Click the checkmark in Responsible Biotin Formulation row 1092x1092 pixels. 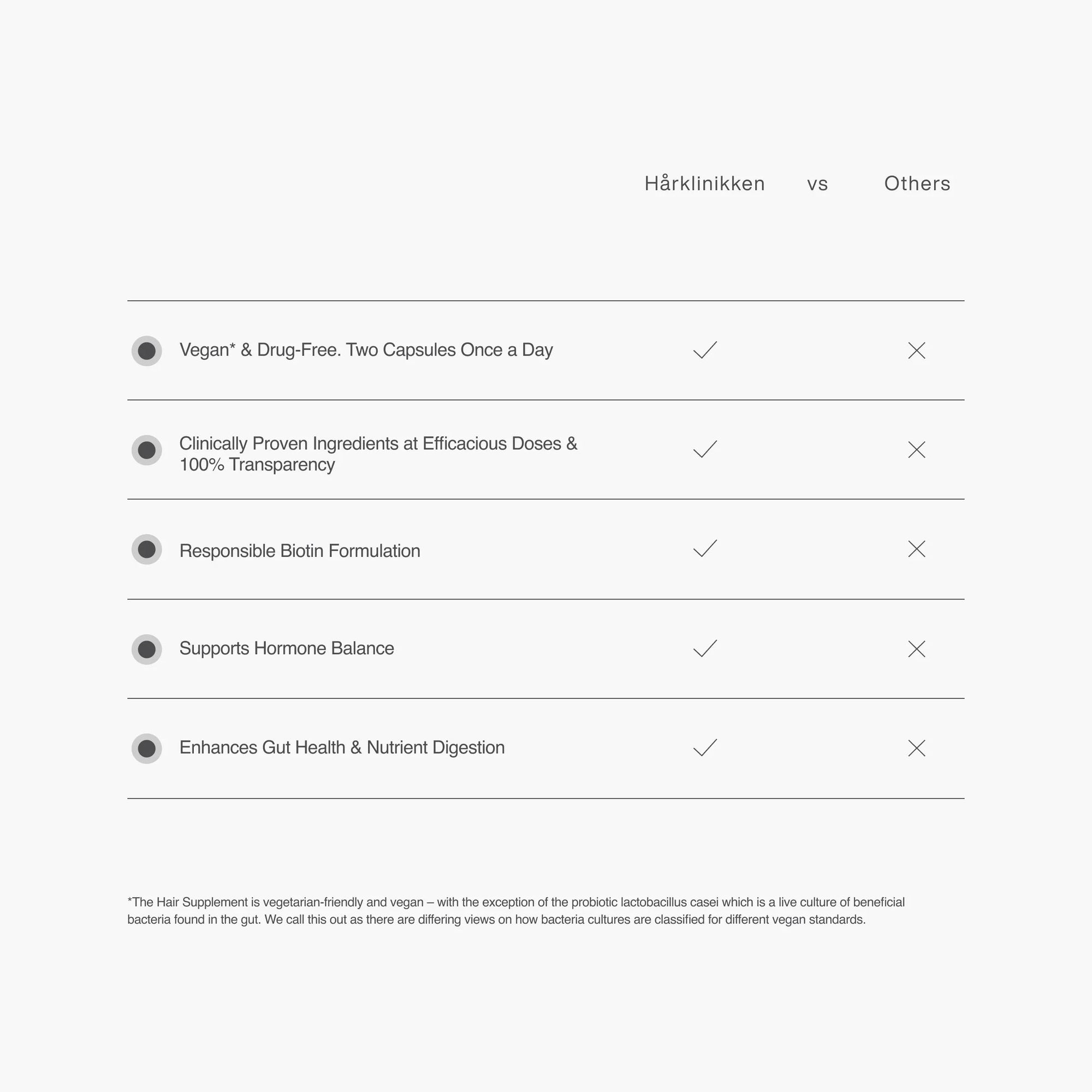[705, 548]
